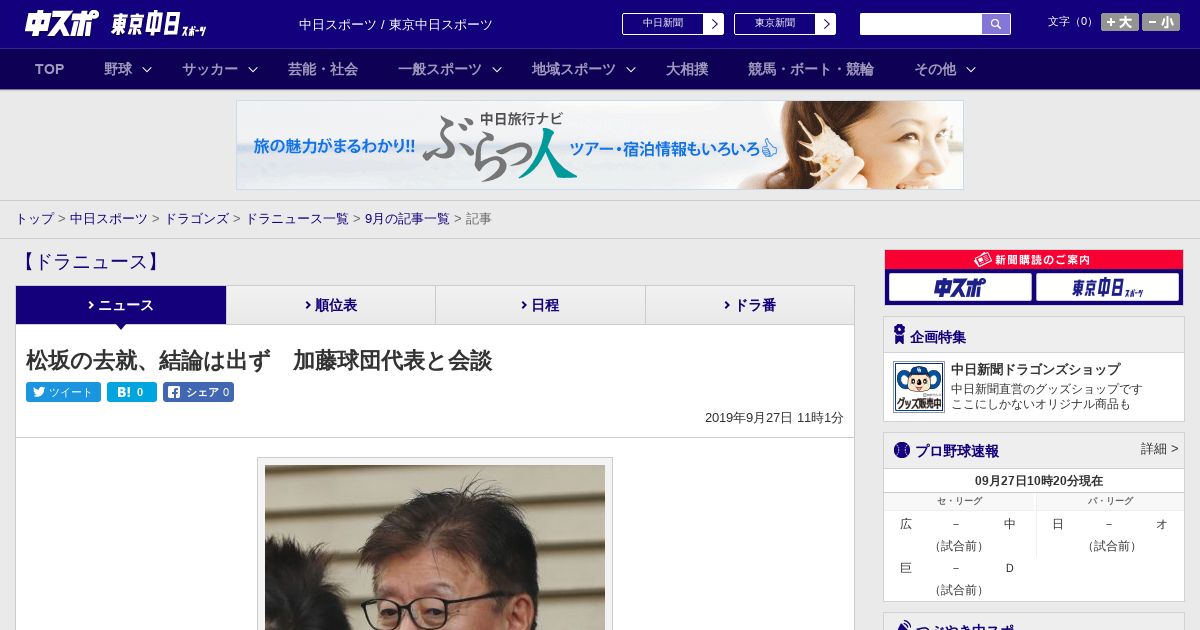Switch to the 日程 tab
1200x630 pixels.
click(x=540, y=305)
